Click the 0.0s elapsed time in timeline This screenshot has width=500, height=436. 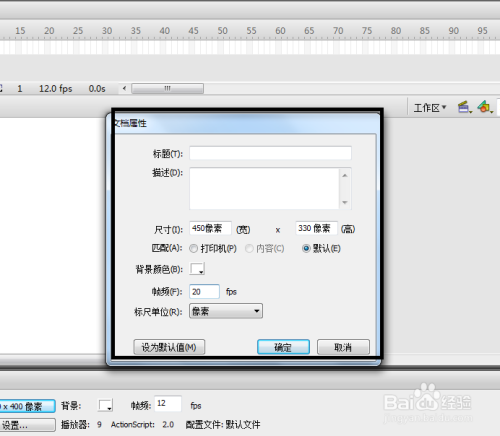[97, 89]
